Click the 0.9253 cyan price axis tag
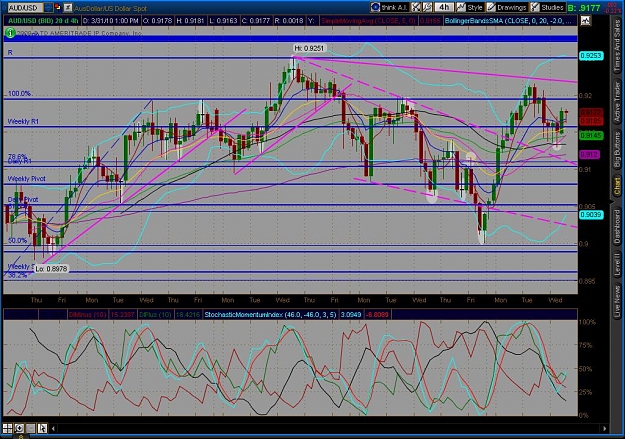Image resolution: width=625 pixels, height=439 pixels. tap(591, 56)
